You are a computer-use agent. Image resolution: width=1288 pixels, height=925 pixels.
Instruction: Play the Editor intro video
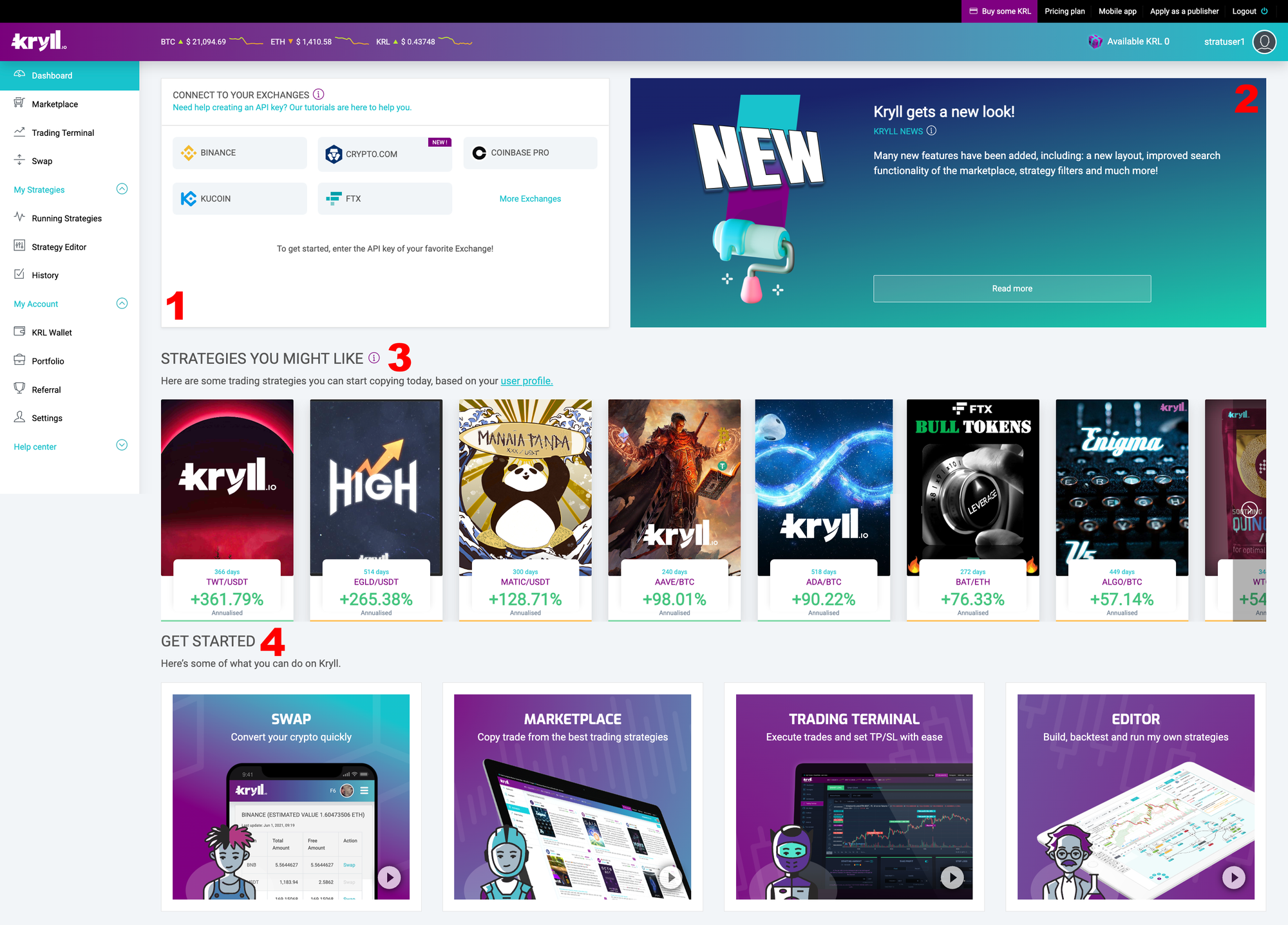[1234, 877]
